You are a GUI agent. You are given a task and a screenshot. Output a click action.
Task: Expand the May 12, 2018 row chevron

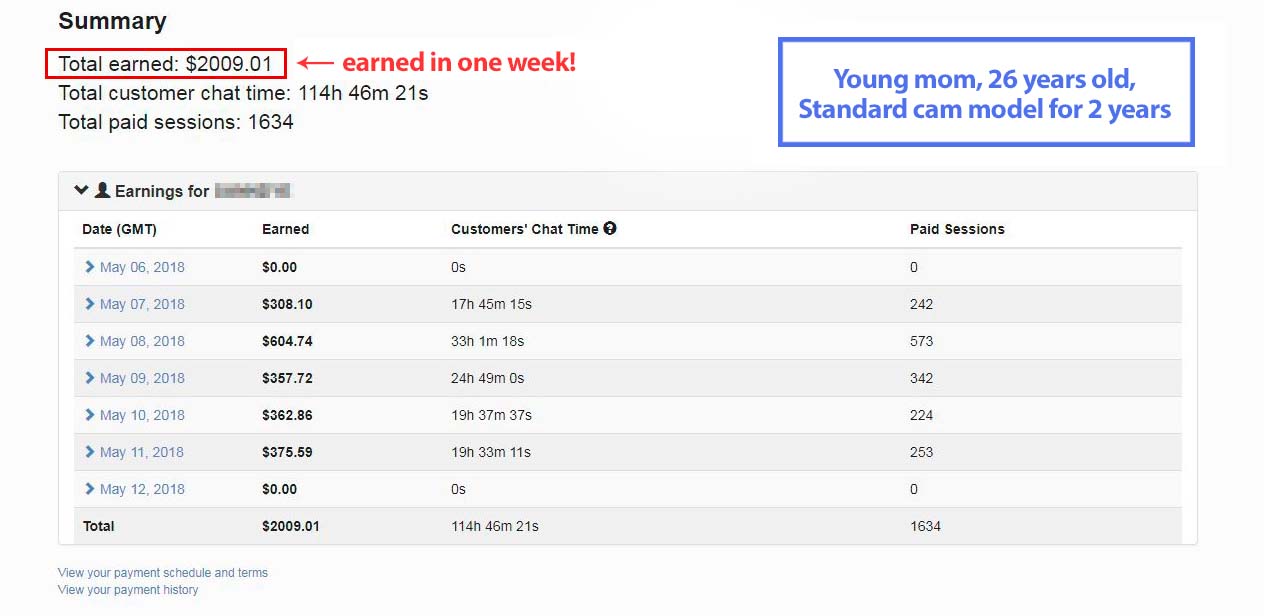90,489
